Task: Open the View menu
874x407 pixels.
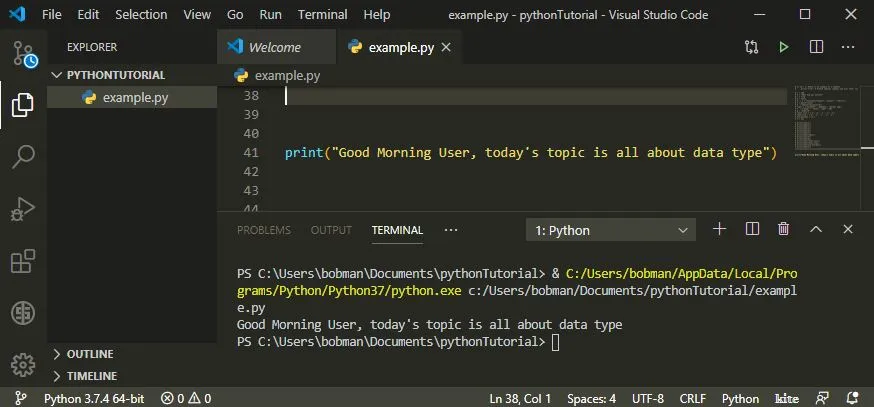Action: tap(197, 14)
